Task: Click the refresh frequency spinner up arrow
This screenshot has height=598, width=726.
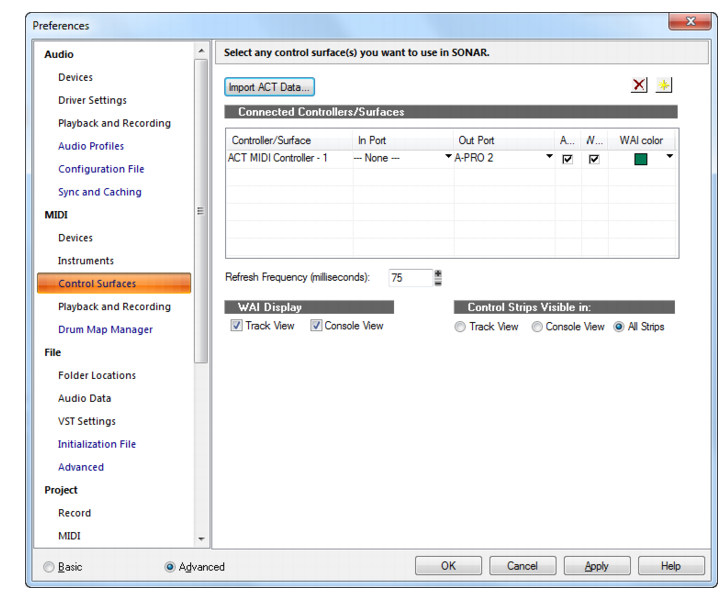Action: 438,274
